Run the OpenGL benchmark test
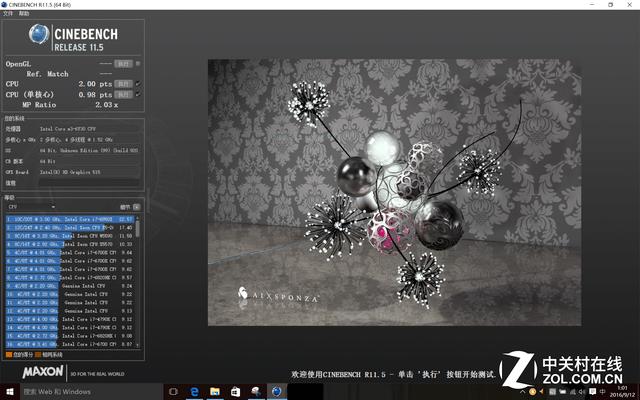640x400 pixels. coord(123,64)
